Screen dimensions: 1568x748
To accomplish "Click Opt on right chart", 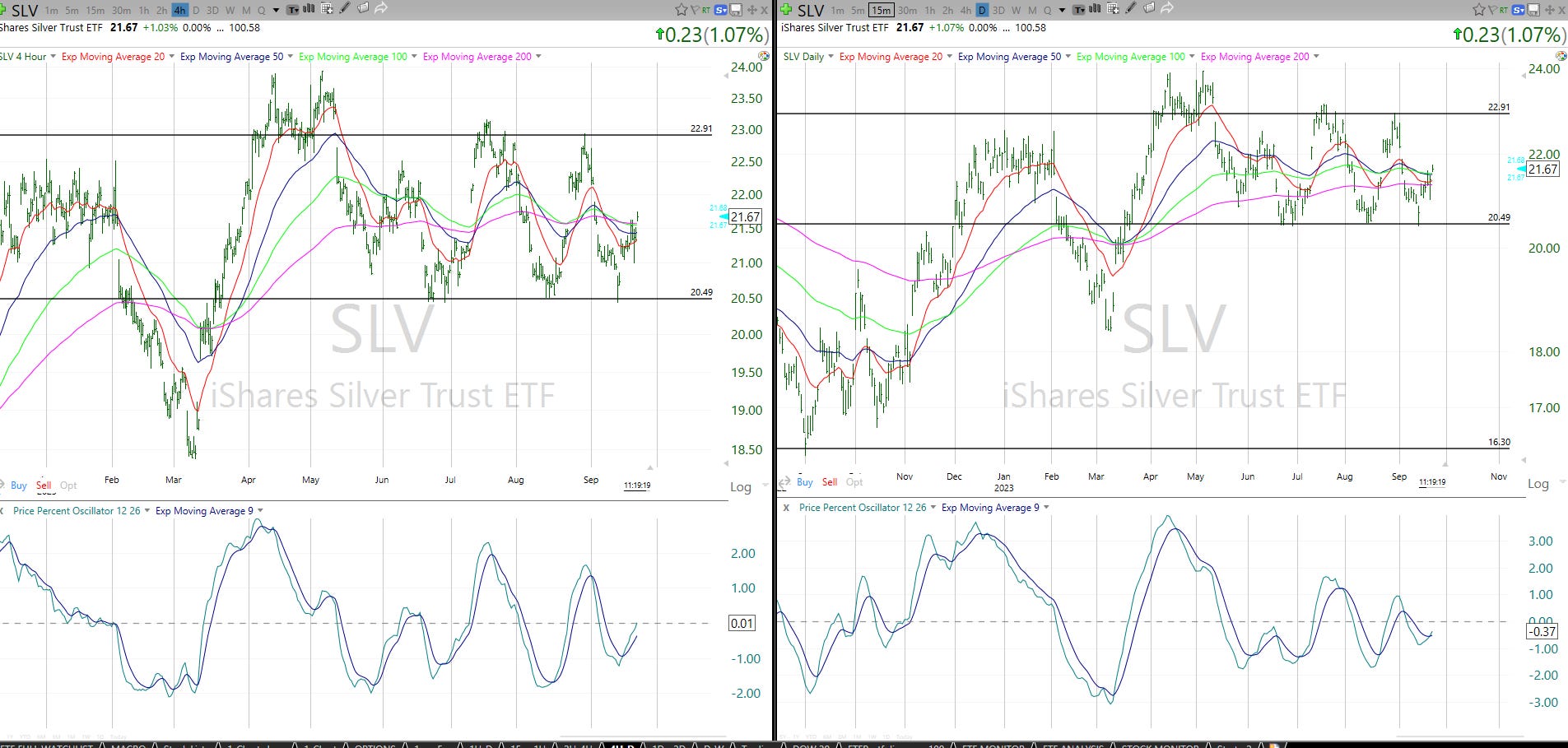I will click(x=855, y=482).
